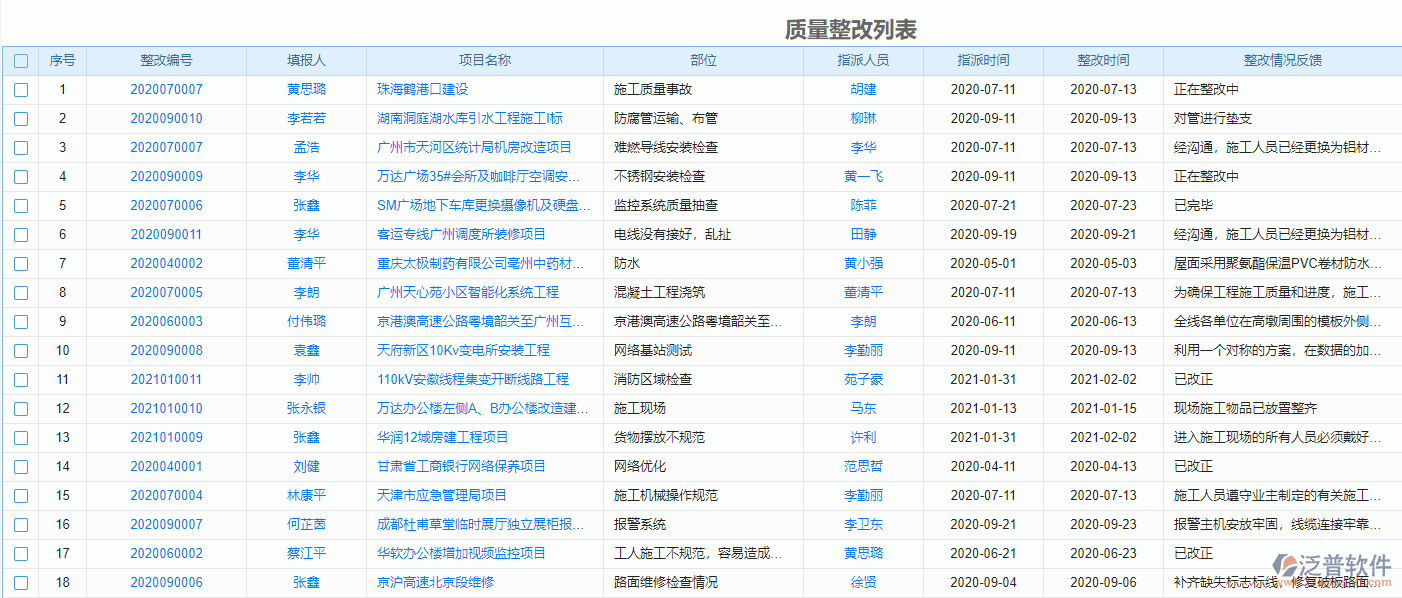The width and height of the screenshot is (1402, 598).
Task: Check the checkbox for row 1
Action: (21, 89)
